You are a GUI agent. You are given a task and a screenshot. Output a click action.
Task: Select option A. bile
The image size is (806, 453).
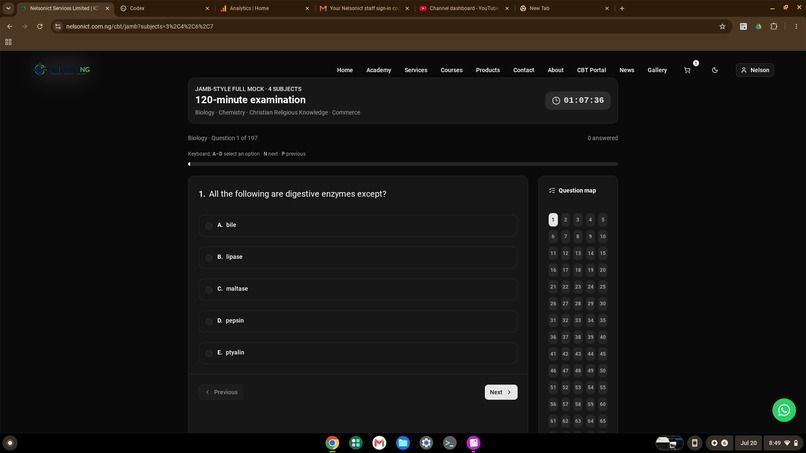coord(358,225)
